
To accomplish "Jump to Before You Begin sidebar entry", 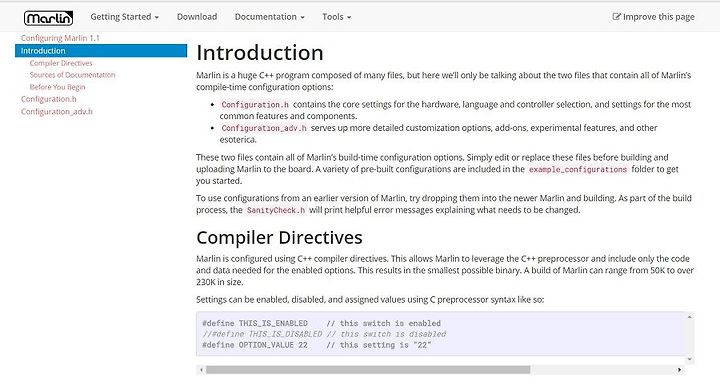I will tap(57, 87).
